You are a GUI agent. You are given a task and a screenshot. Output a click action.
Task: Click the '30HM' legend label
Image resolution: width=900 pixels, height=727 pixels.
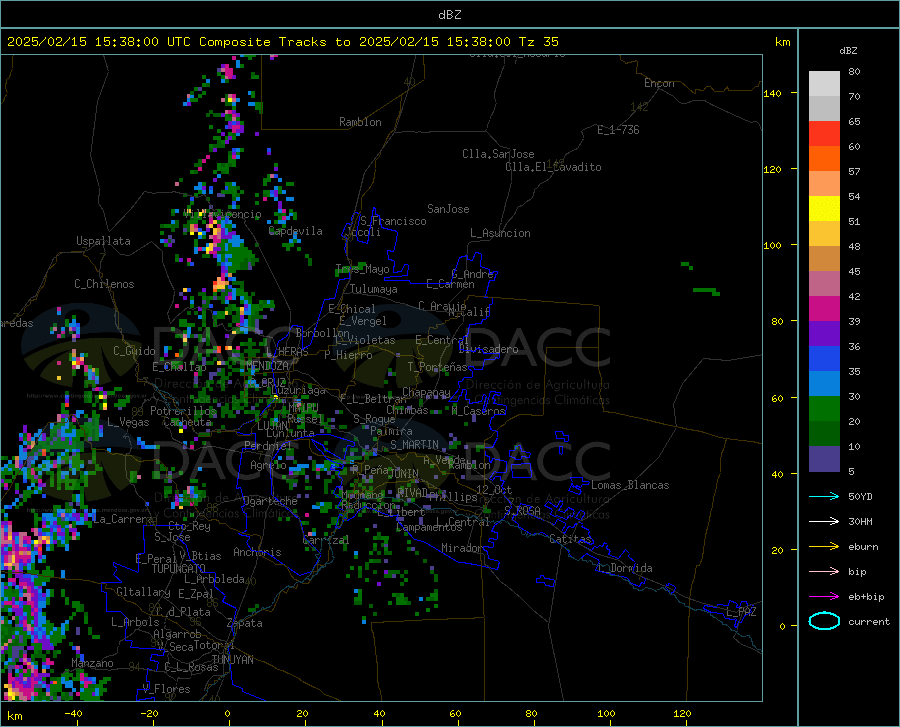coord(860,522)
